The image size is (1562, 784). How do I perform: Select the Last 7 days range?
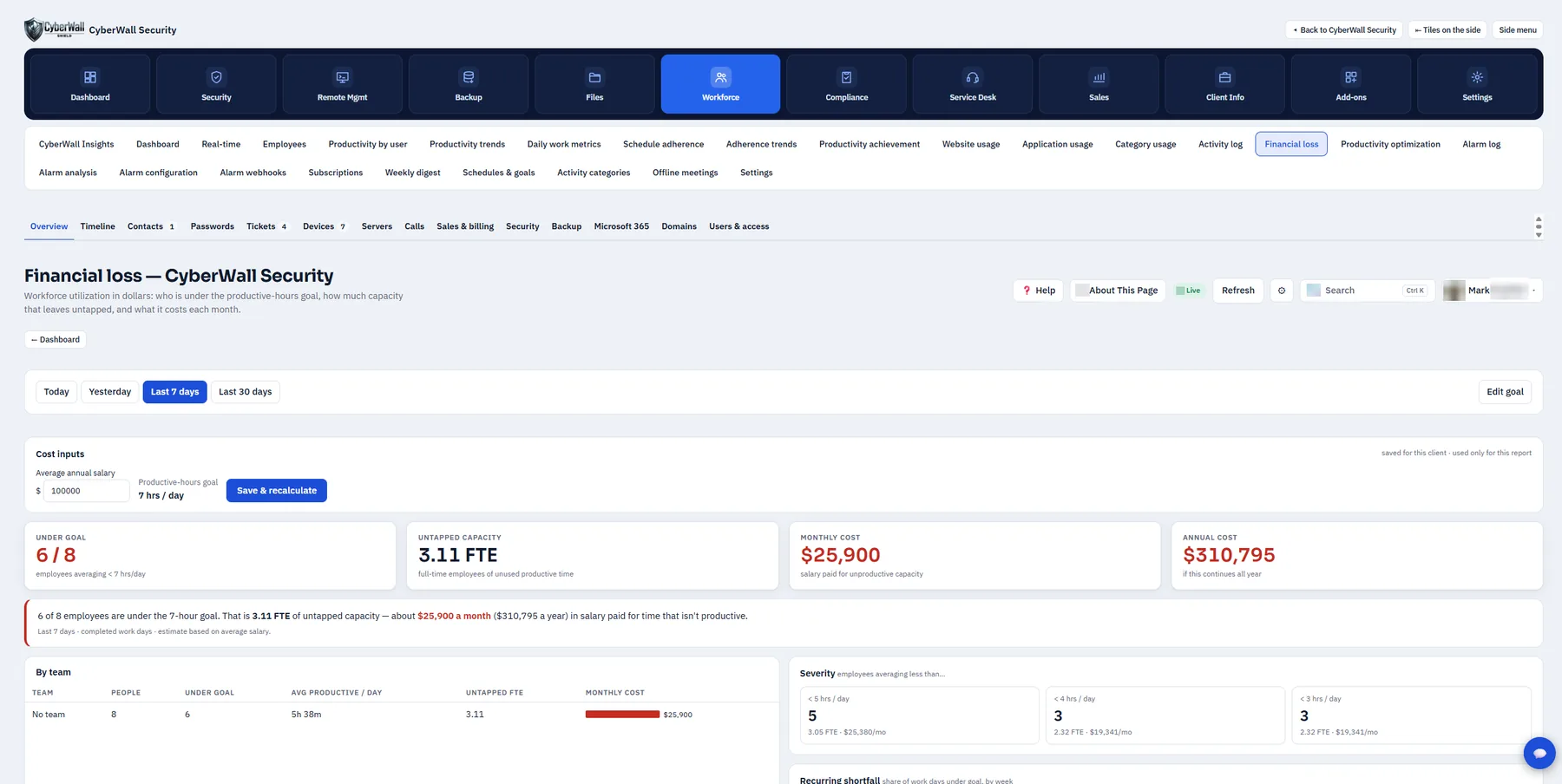(174, 392)
